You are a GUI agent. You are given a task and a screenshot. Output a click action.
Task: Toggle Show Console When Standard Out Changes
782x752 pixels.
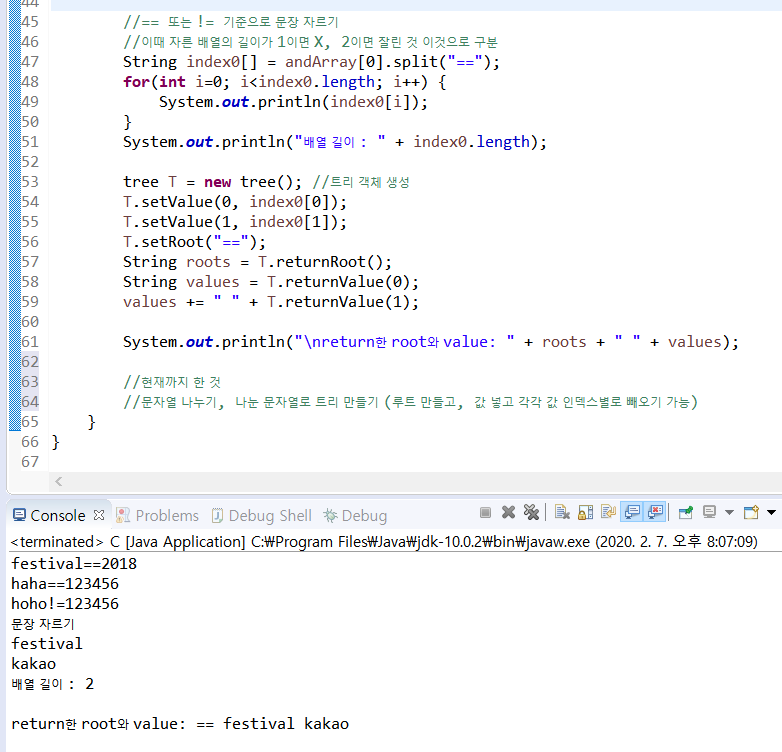[632, 513]
